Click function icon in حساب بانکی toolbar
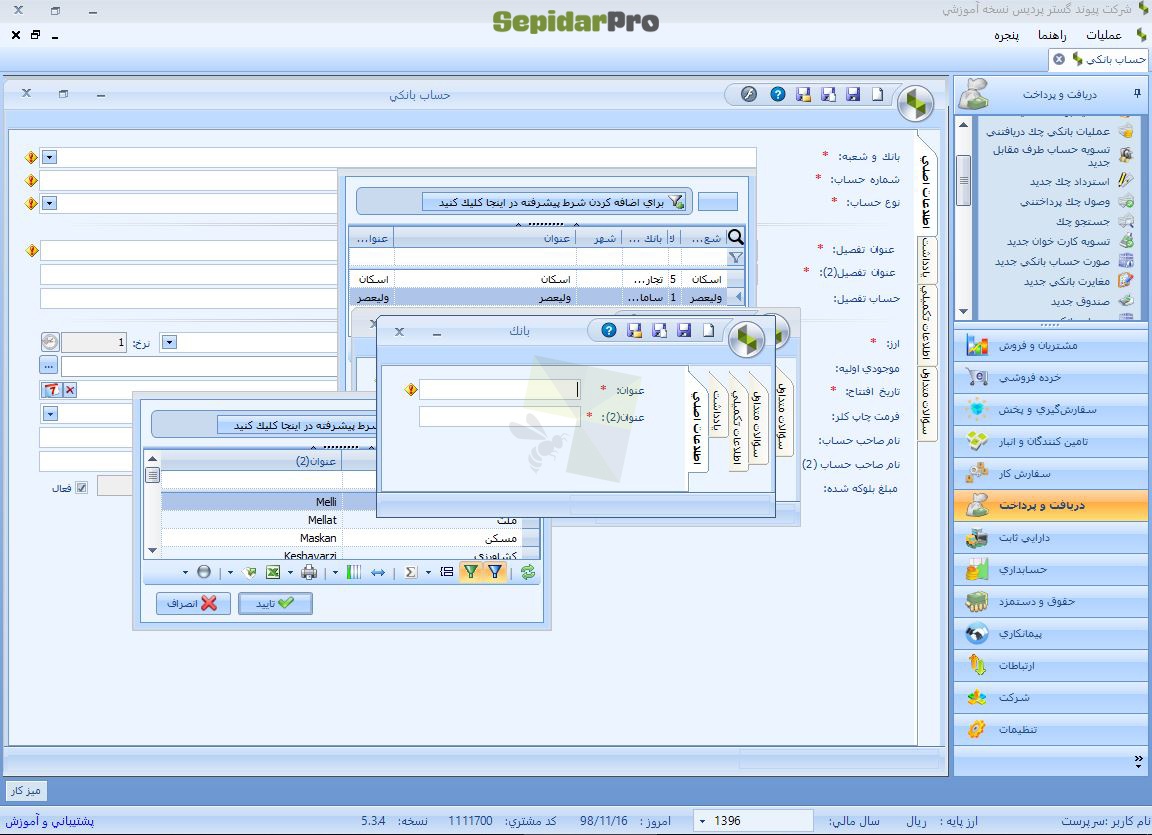This screenshot has width=1152, height=835. (748, 94)
